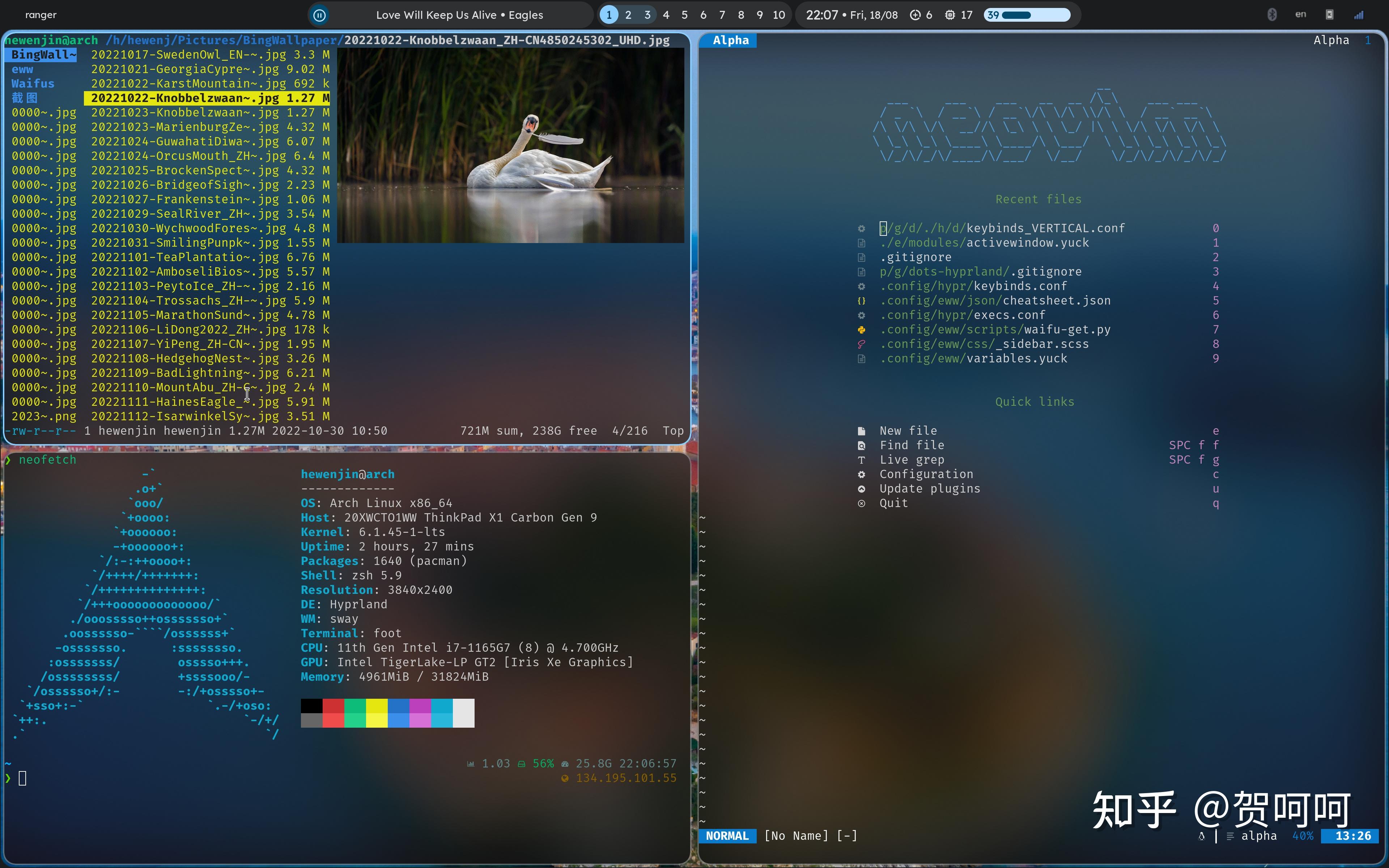The height and width of the screenshot is (868, 1389).
Task: Switch to workspace 3
Action: click(x=647, y=15)
